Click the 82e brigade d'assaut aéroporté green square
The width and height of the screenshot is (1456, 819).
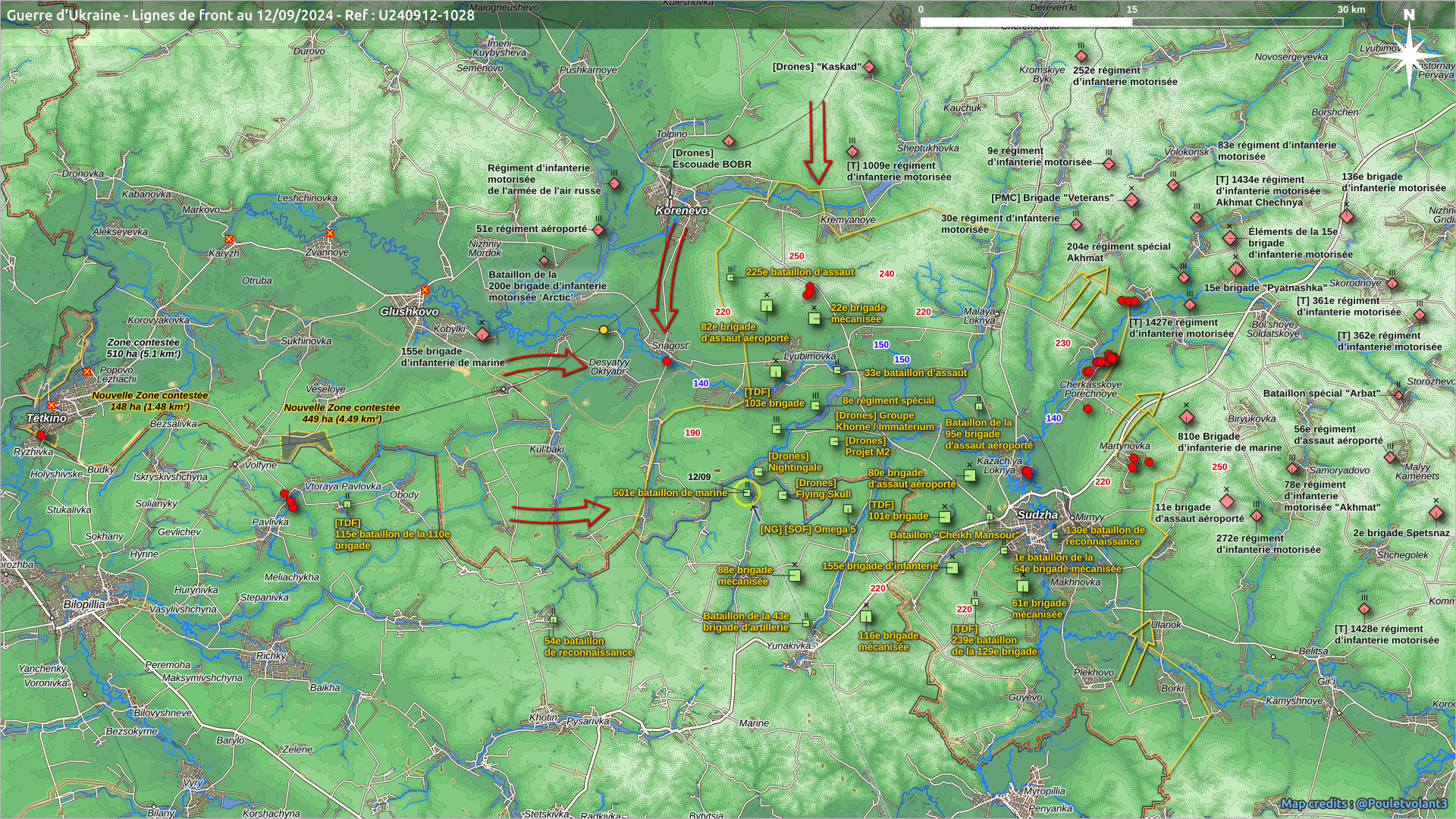pos(767,306)
